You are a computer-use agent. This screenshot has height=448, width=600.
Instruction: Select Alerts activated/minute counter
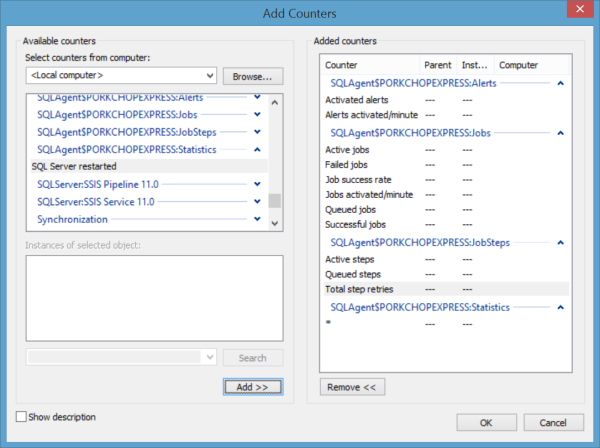[446, 115]
